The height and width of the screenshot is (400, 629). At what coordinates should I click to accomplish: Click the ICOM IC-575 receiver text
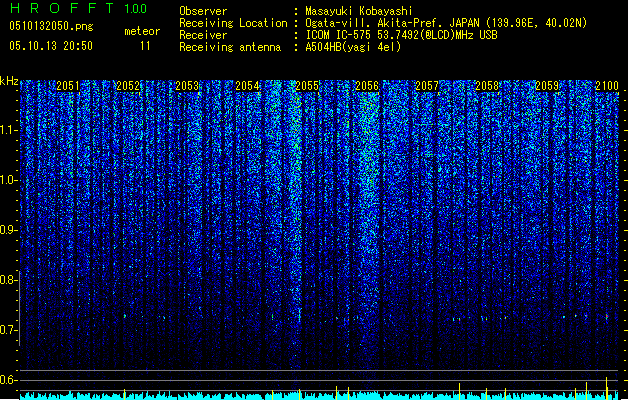[401, 35]
